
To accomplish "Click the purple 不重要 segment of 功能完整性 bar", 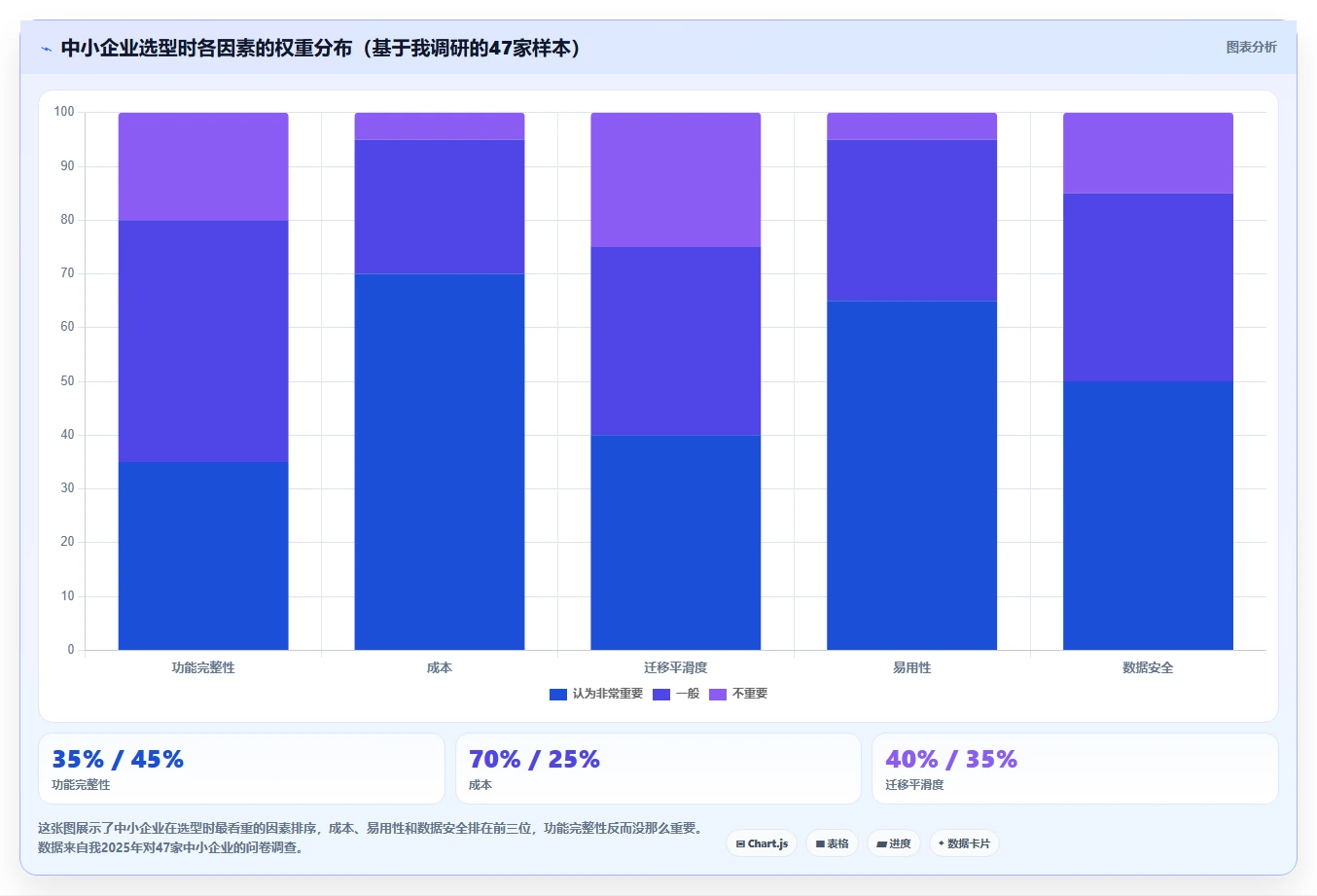I will coord(203,166).
